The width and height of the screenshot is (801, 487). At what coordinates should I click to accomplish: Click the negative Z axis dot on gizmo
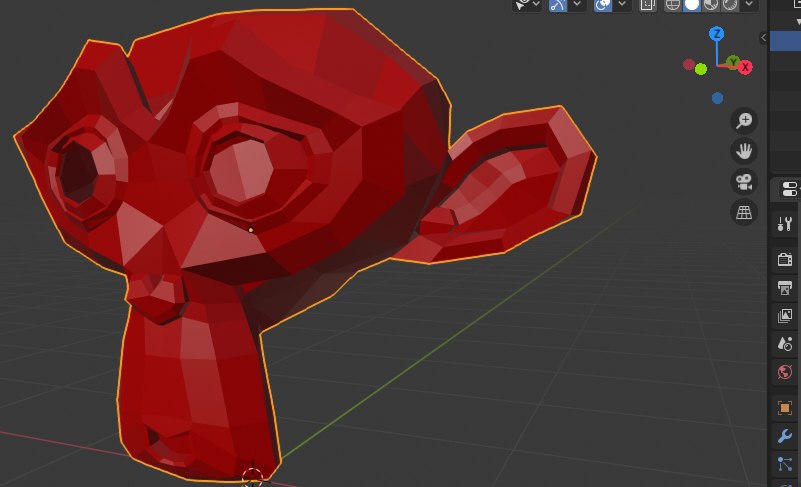[x=717, y=98]
